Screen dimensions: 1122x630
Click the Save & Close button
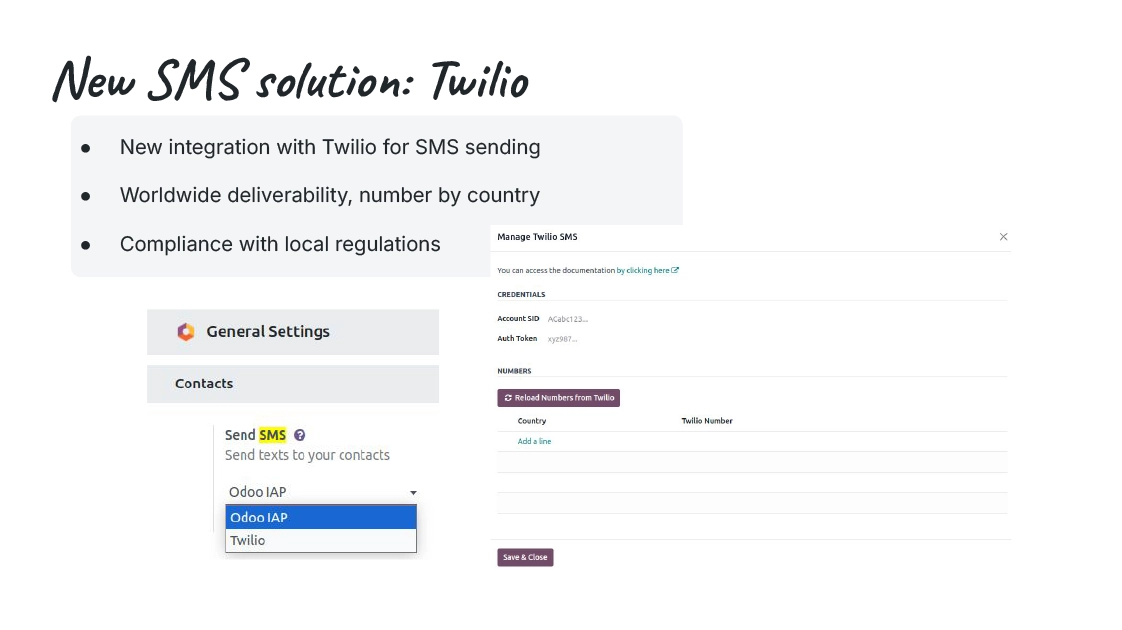click(525, 557)
